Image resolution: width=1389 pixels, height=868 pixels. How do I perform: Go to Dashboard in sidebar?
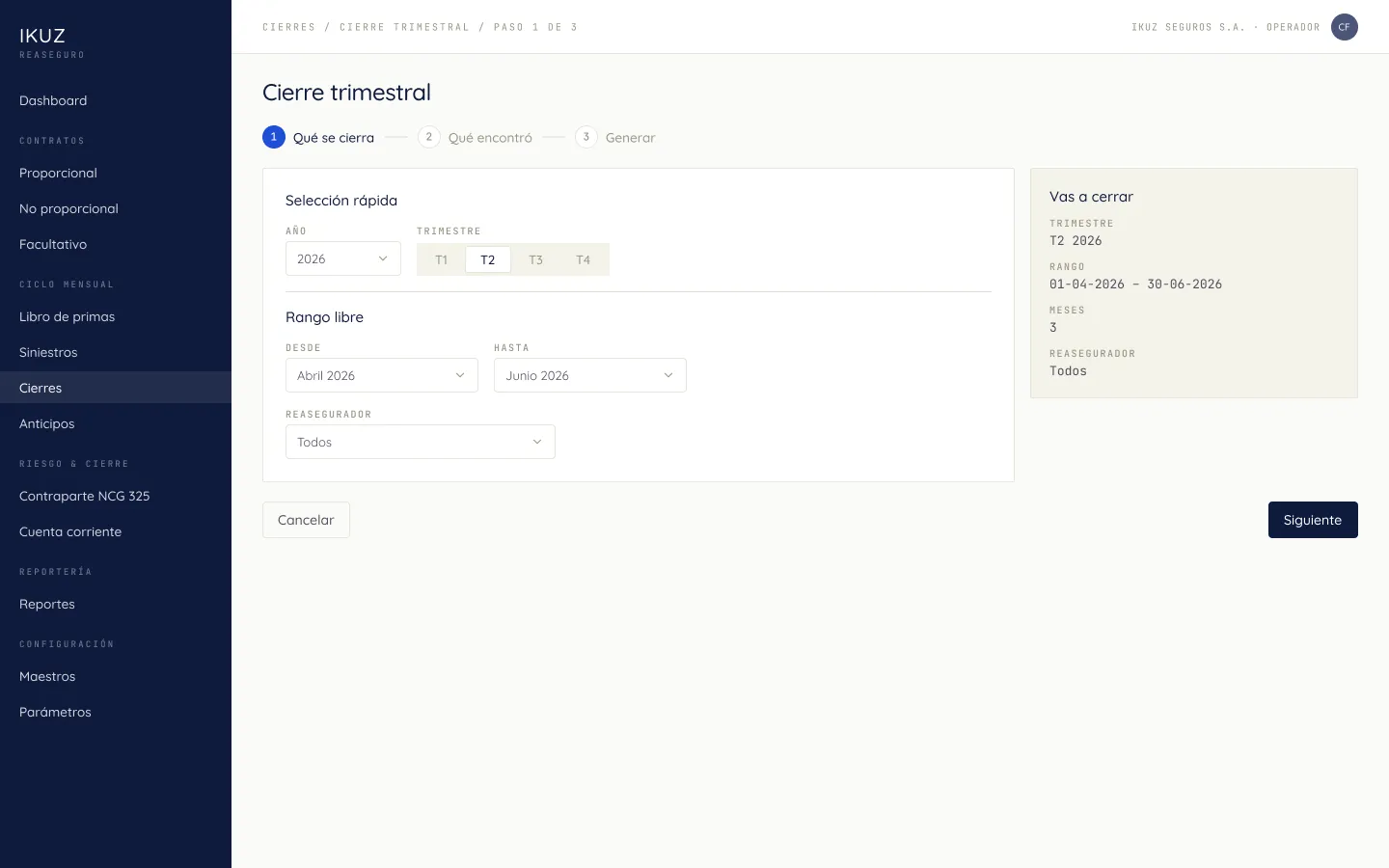116,100
